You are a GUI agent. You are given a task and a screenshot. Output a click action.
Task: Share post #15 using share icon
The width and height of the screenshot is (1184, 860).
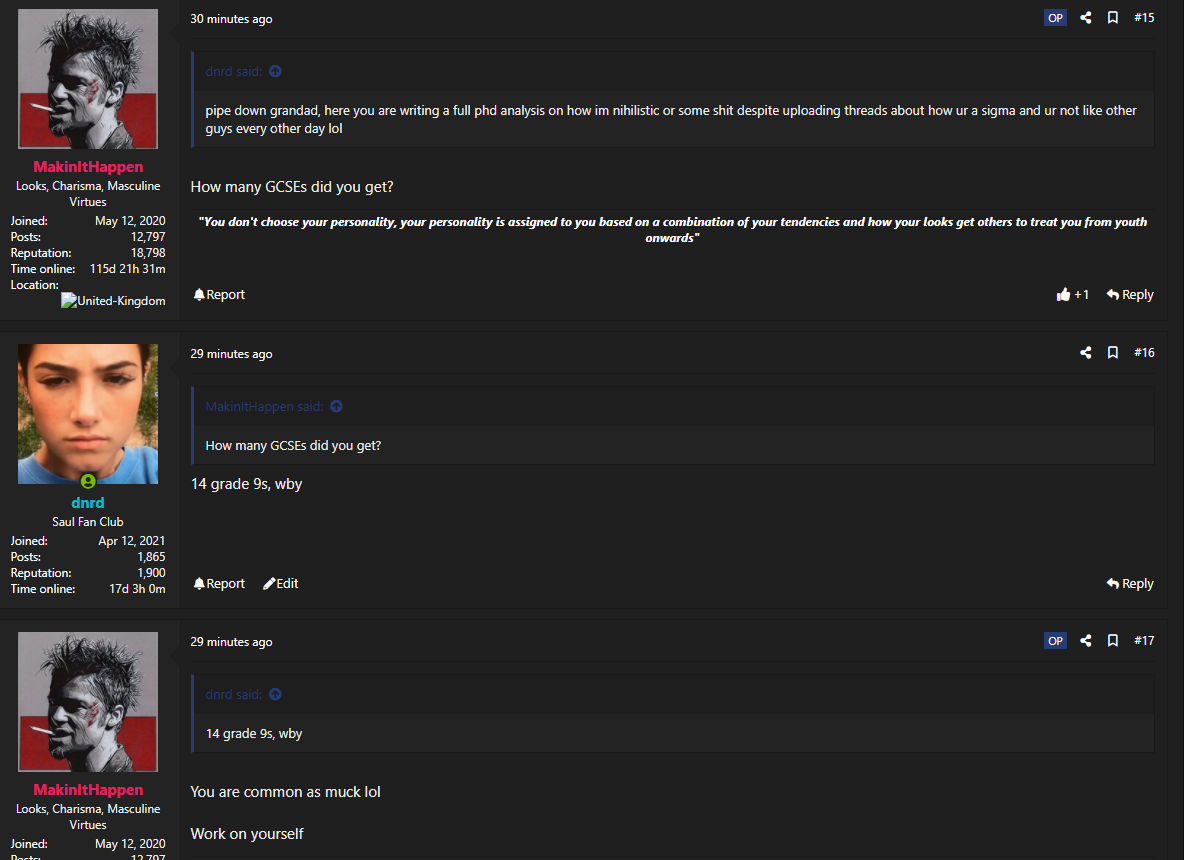click(1085, 17)
